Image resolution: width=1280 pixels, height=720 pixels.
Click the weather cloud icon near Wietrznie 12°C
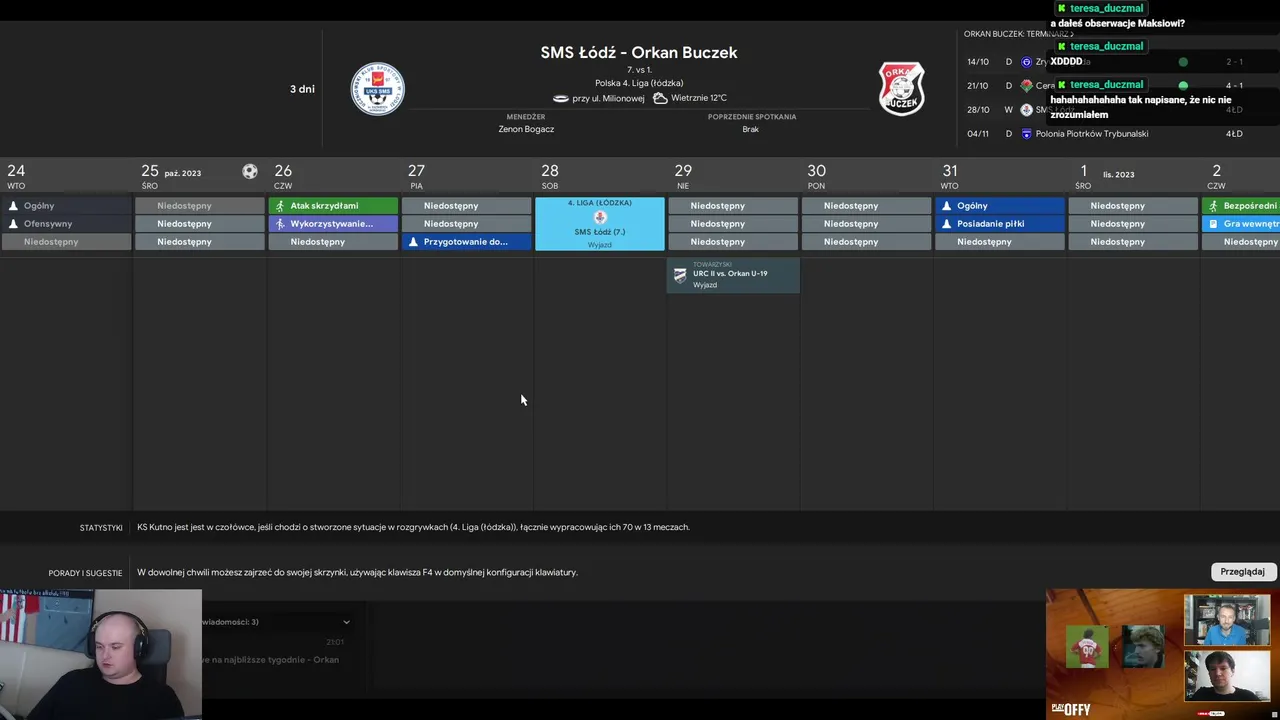(660, 98)
